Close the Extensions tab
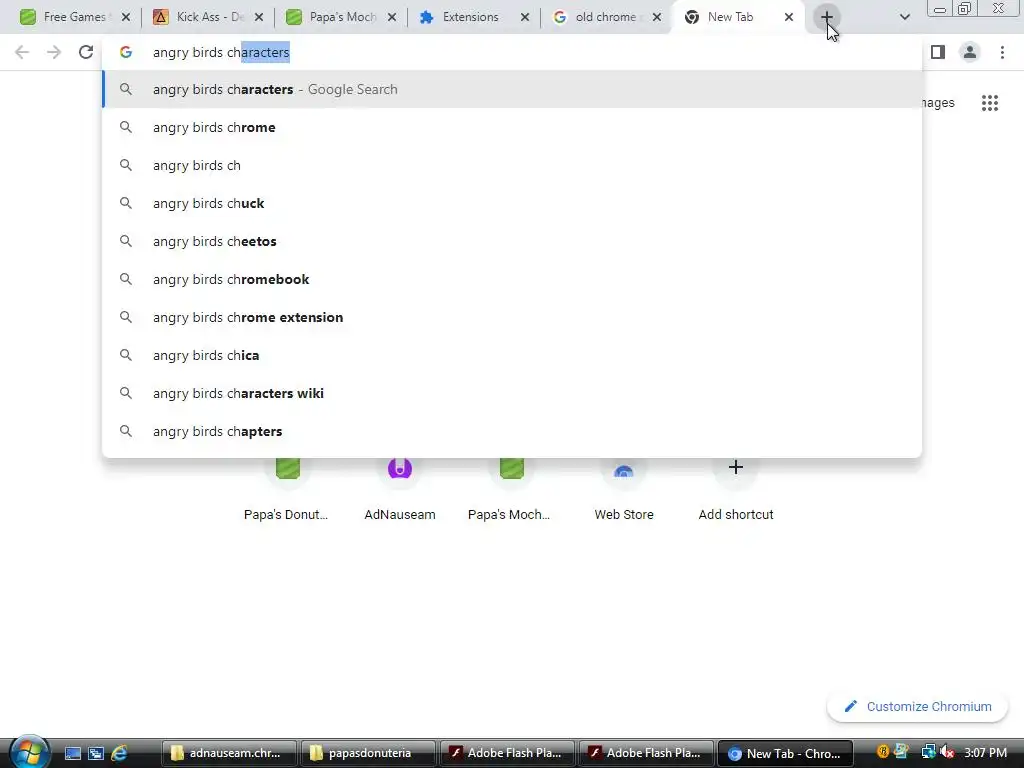 pos(525,17)
